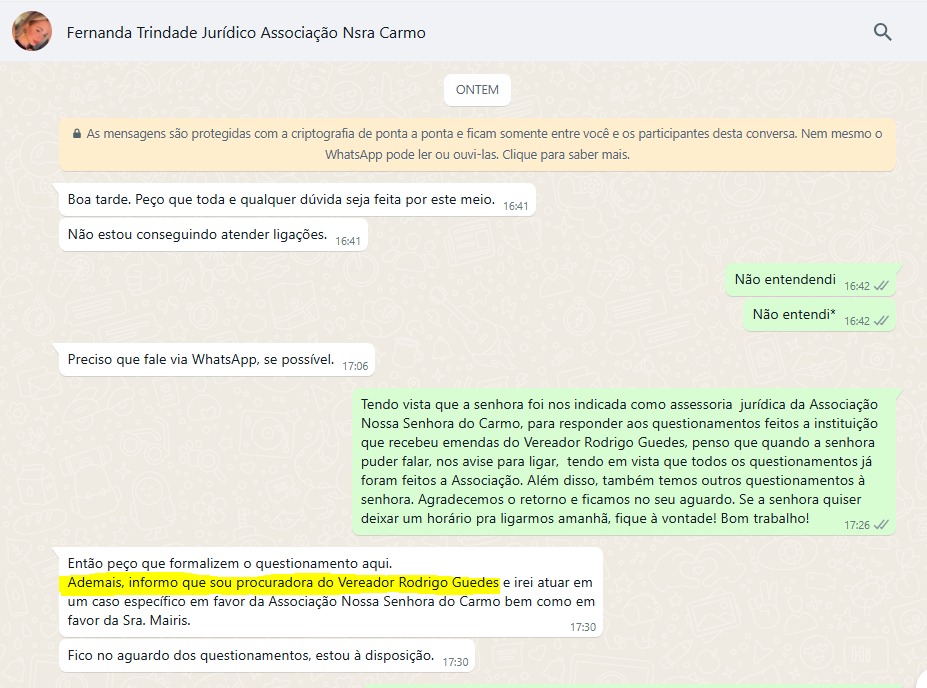
Task: Select message 'Não estou conseguindo atender ligações.'
Action: pos(213,235)
